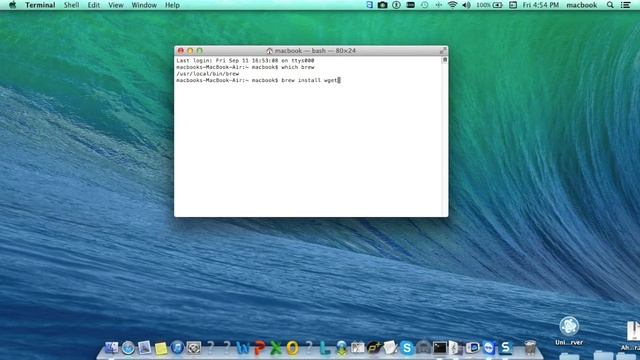Open iTunes from the Dock
The image size is (640, 360).
point(177,348)
